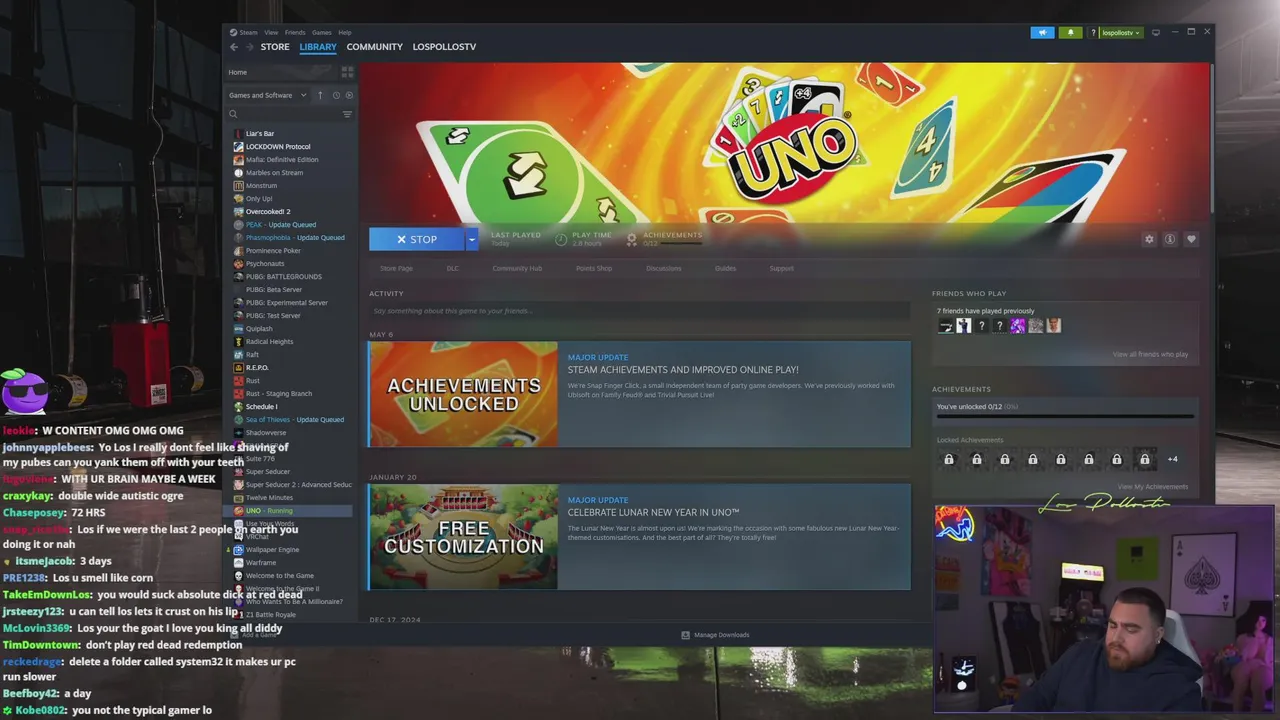Open the Support link
The width and height of the screenshot is (1280, 720).
781,268
